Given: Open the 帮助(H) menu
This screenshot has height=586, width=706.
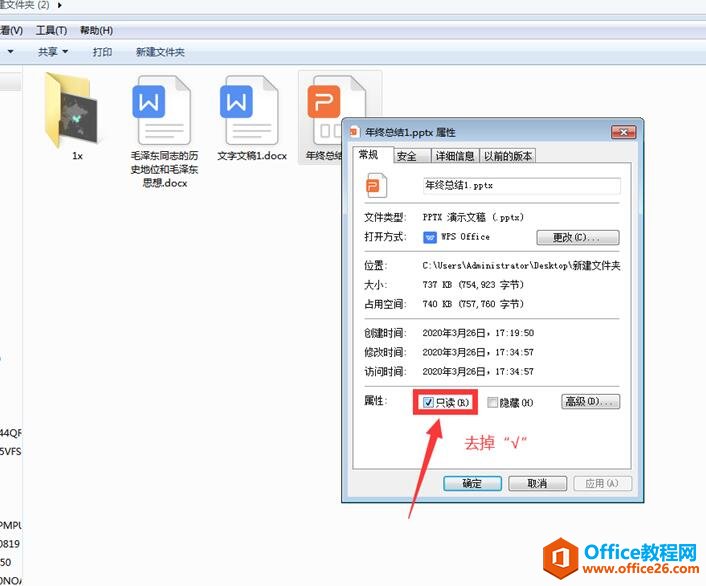Looking at the screenshot, I should tap(96, 31).
